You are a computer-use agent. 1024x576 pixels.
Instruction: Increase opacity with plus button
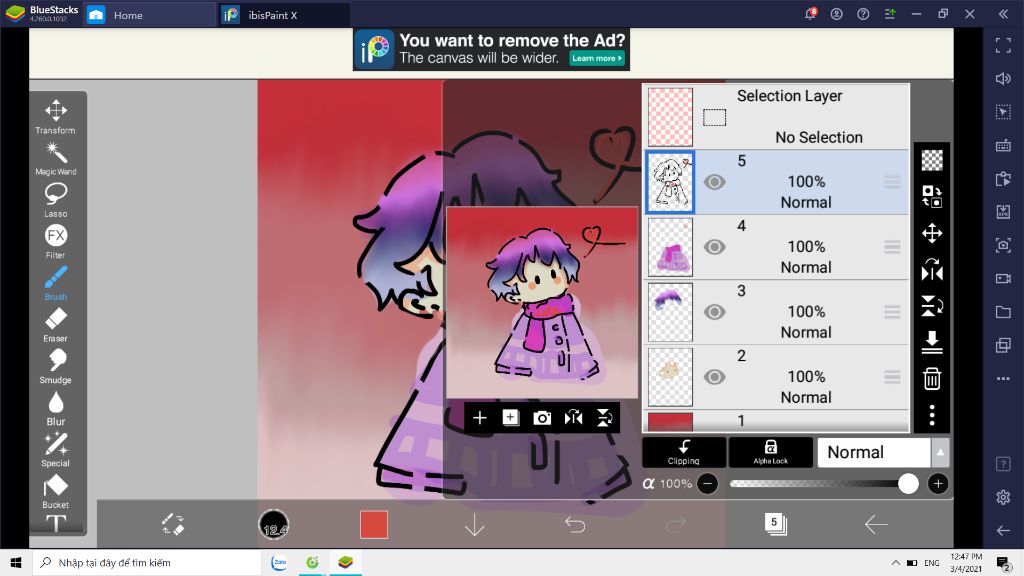(x=938, y=484)
